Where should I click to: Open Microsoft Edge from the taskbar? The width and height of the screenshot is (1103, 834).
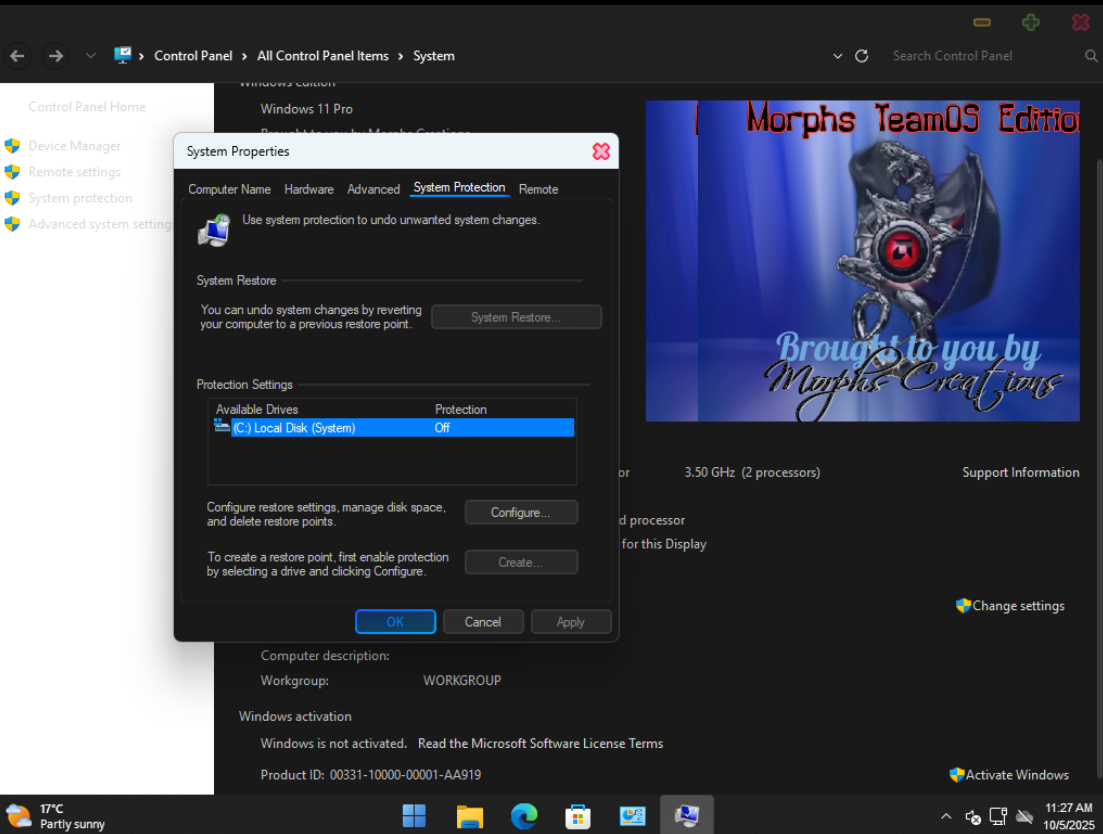(524, 816)
